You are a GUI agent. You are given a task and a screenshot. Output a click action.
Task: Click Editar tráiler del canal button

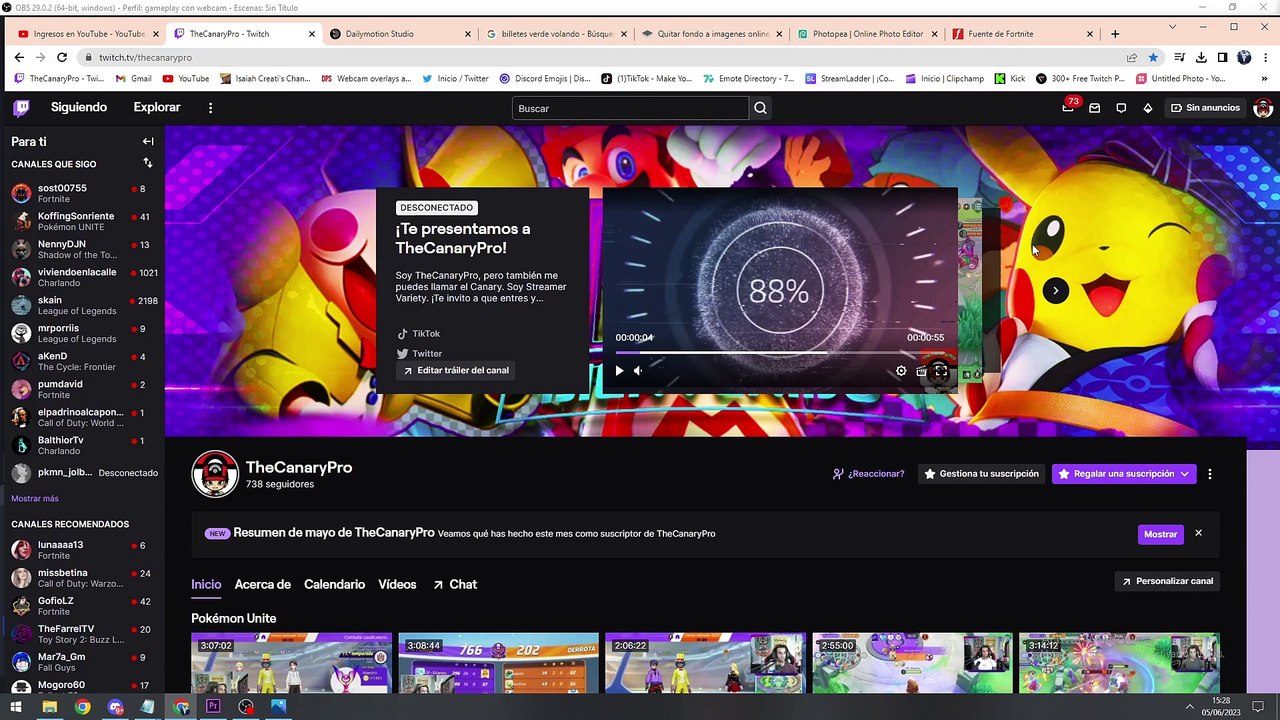click(x=455, y=370)
